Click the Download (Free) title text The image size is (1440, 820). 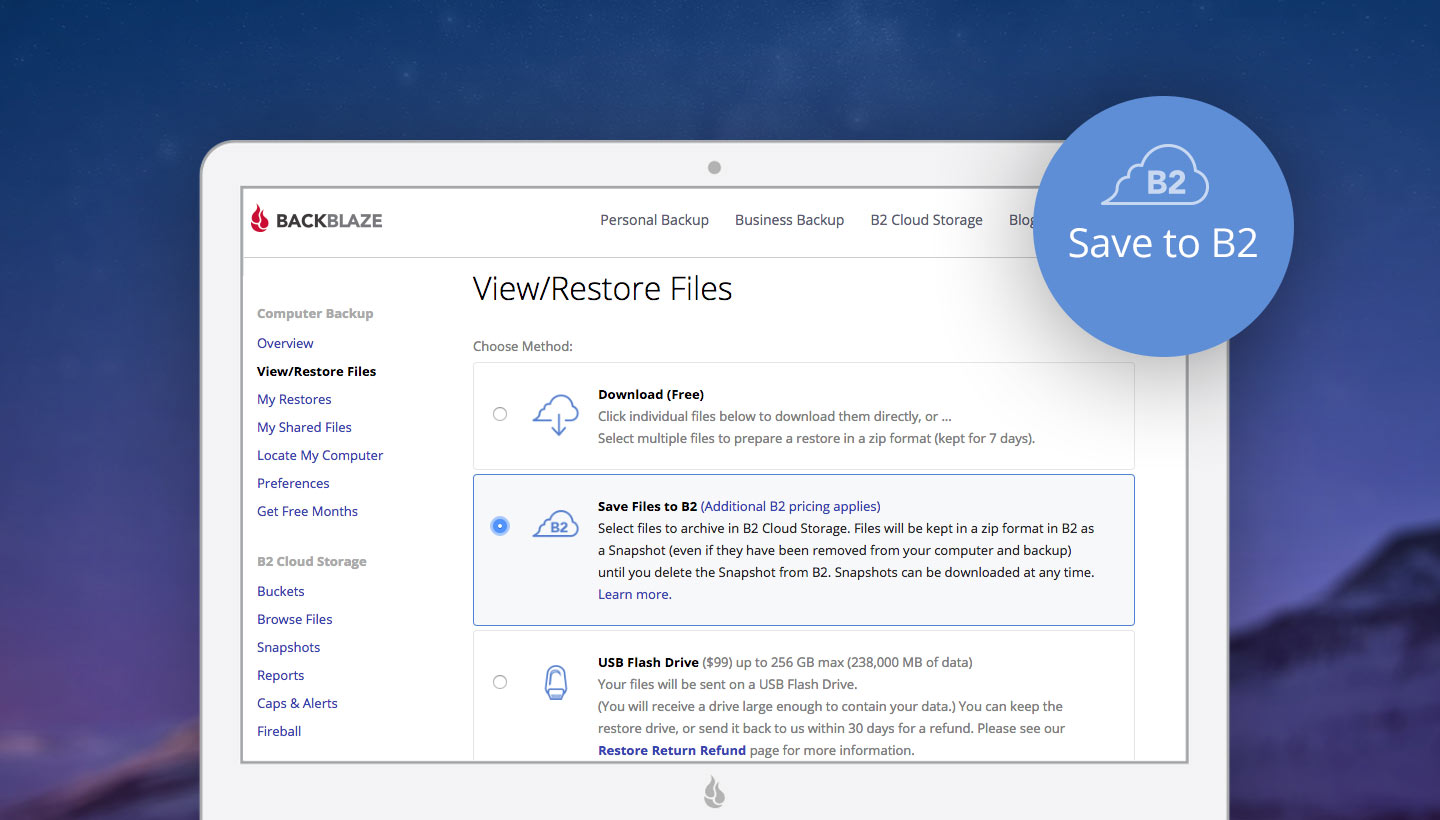coord(651,394)
